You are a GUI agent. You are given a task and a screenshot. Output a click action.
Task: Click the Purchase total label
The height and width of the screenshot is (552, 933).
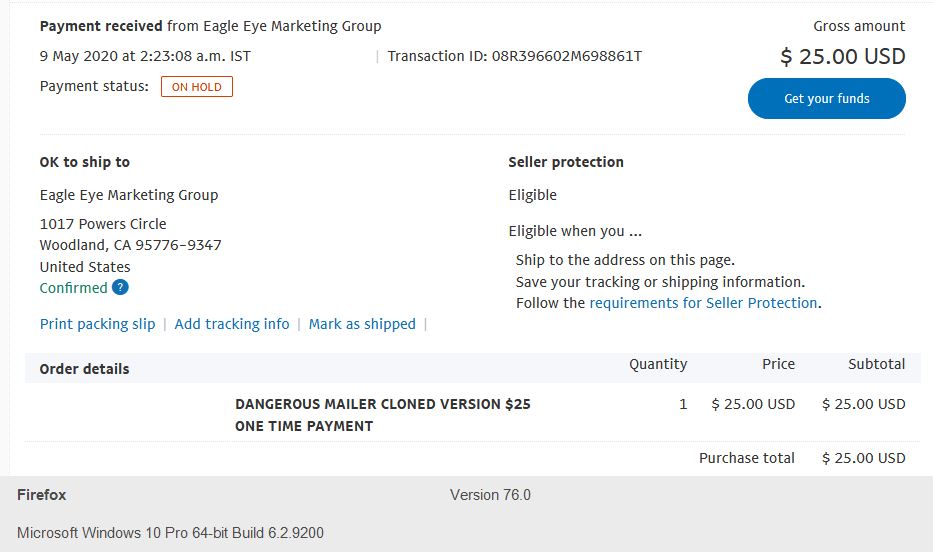click(747, 458)
